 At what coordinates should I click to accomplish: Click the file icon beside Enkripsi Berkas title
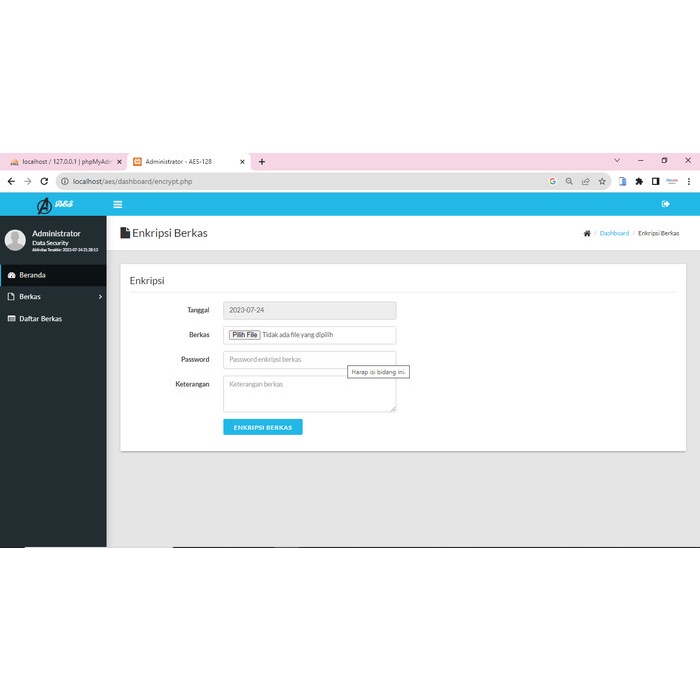click(x=125, y=233)
